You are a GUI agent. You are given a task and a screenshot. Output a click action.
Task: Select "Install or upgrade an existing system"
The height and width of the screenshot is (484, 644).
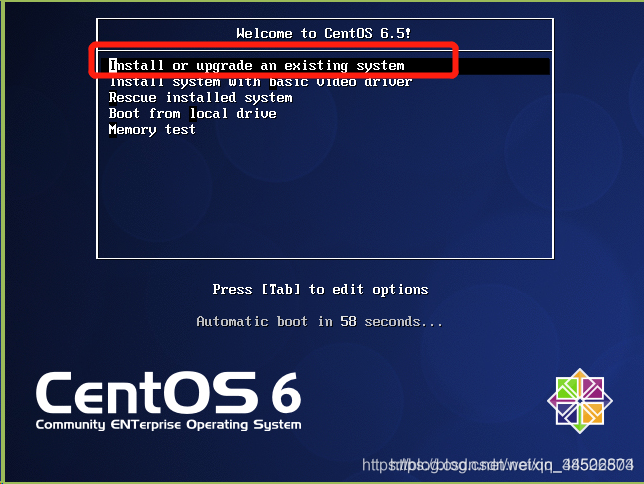point(325,66)
